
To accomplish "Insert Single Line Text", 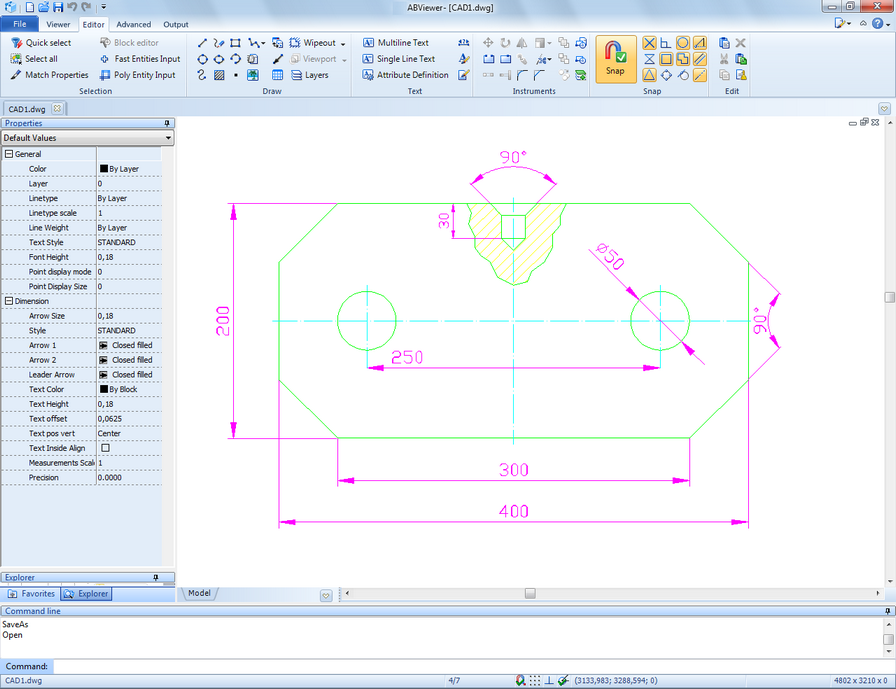I will click(398, 59).
